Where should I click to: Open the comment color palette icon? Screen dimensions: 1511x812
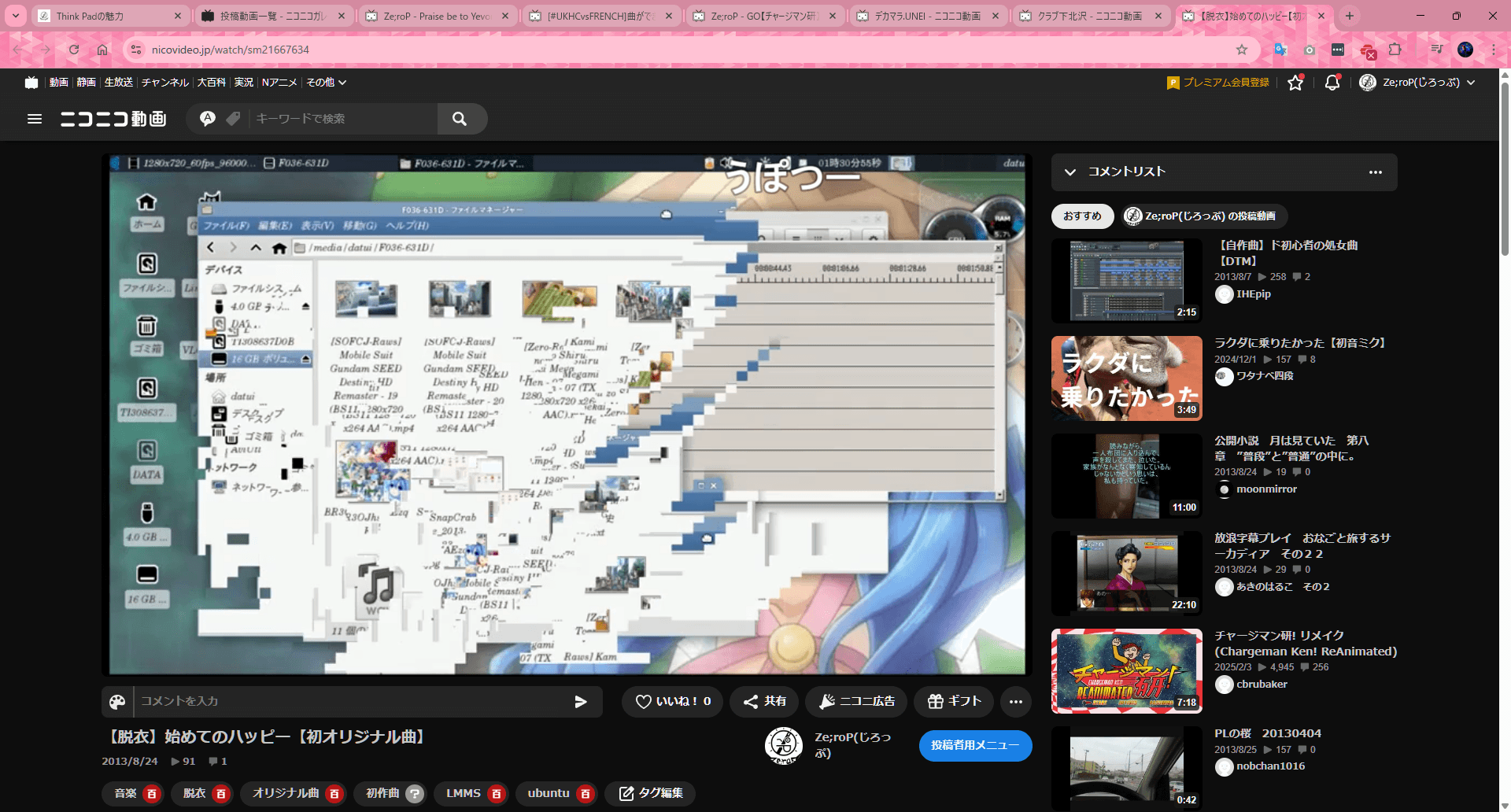[117, 701]
